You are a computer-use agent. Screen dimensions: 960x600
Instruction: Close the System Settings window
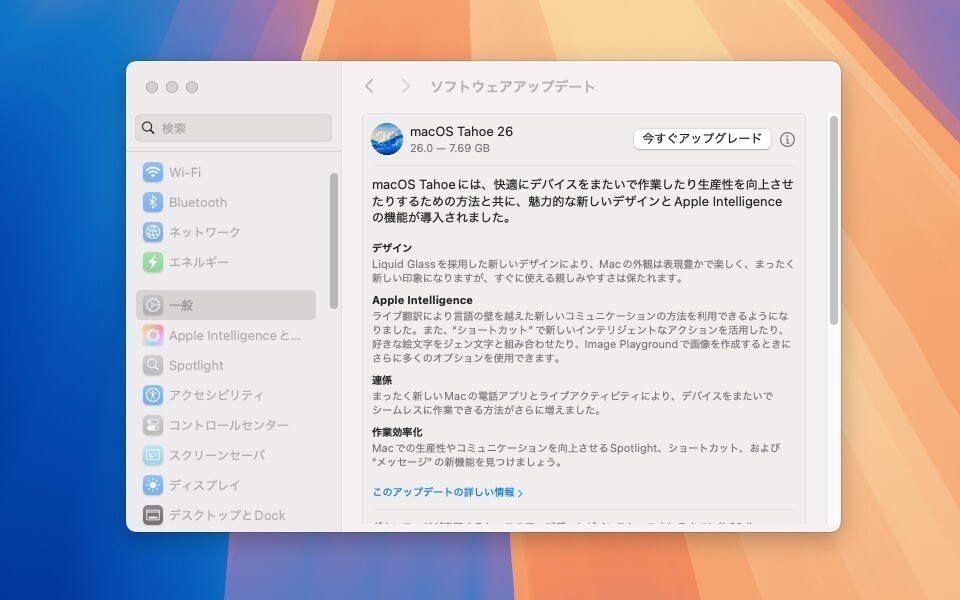pyautogui.click(x=152, y=87)
